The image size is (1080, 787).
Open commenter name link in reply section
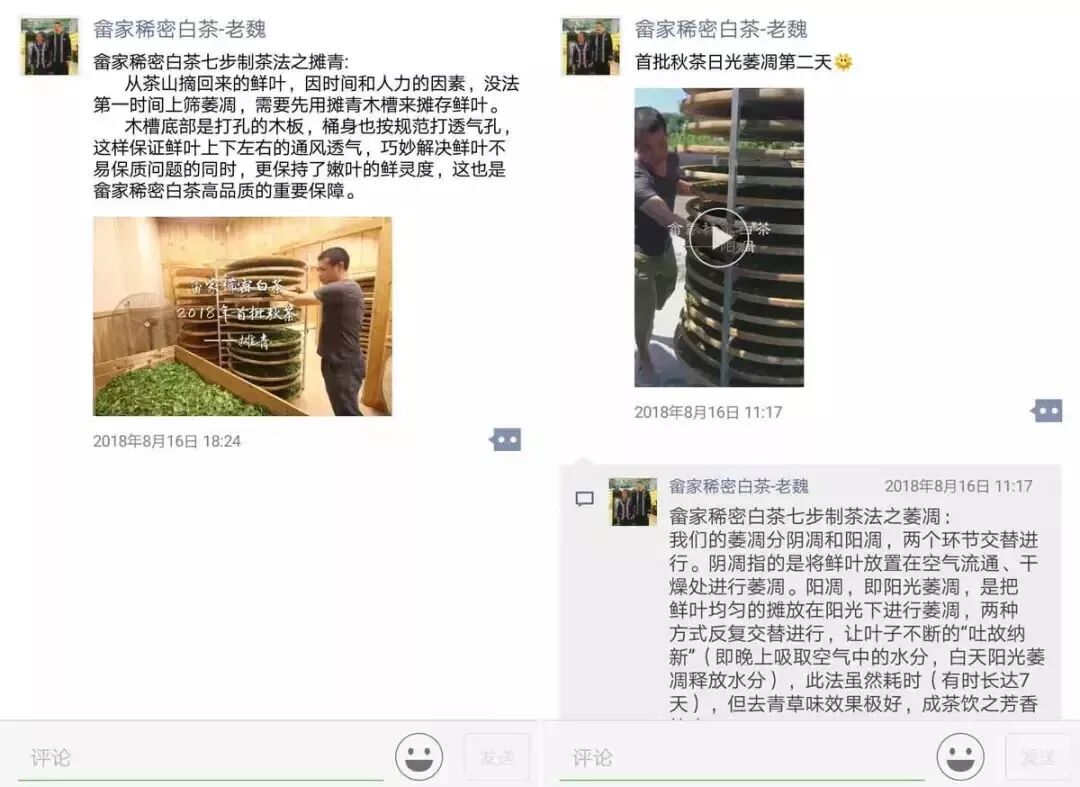click(739, 486)
